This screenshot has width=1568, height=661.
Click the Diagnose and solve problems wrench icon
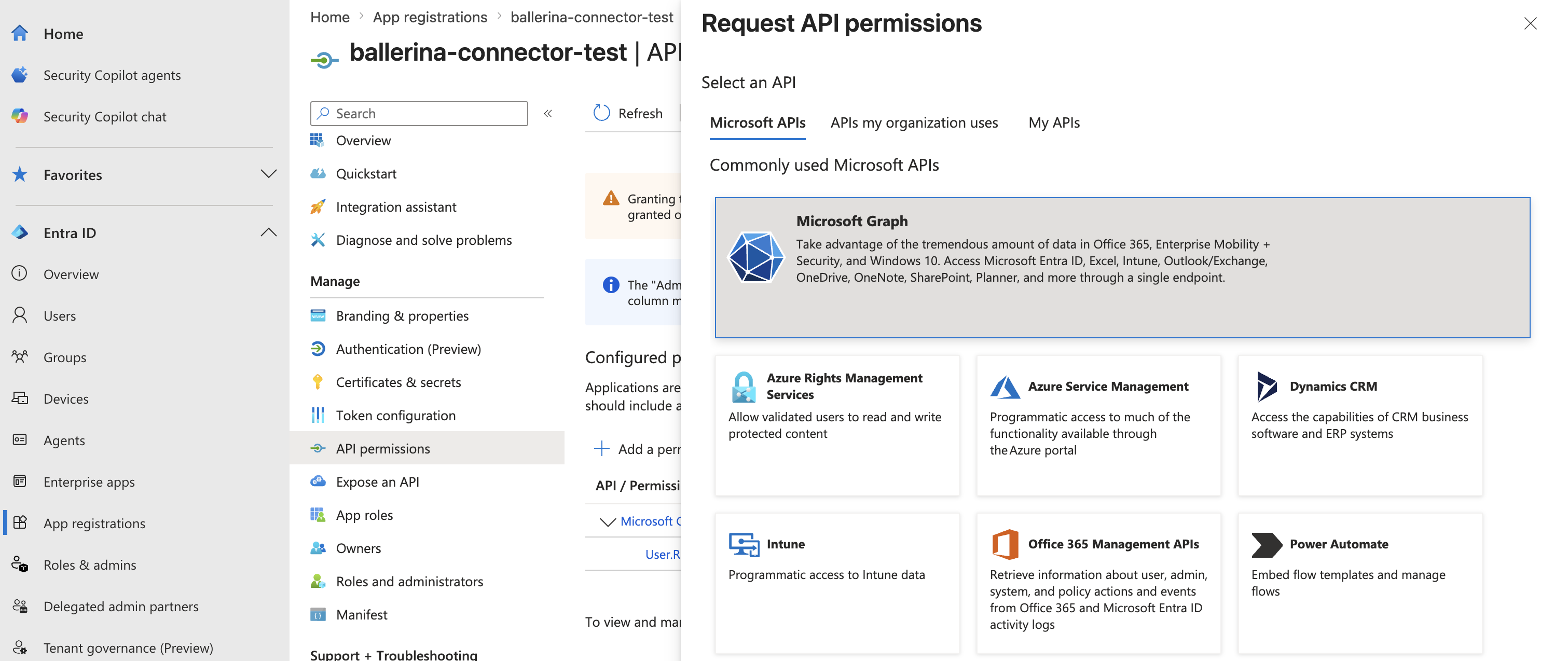318,240
